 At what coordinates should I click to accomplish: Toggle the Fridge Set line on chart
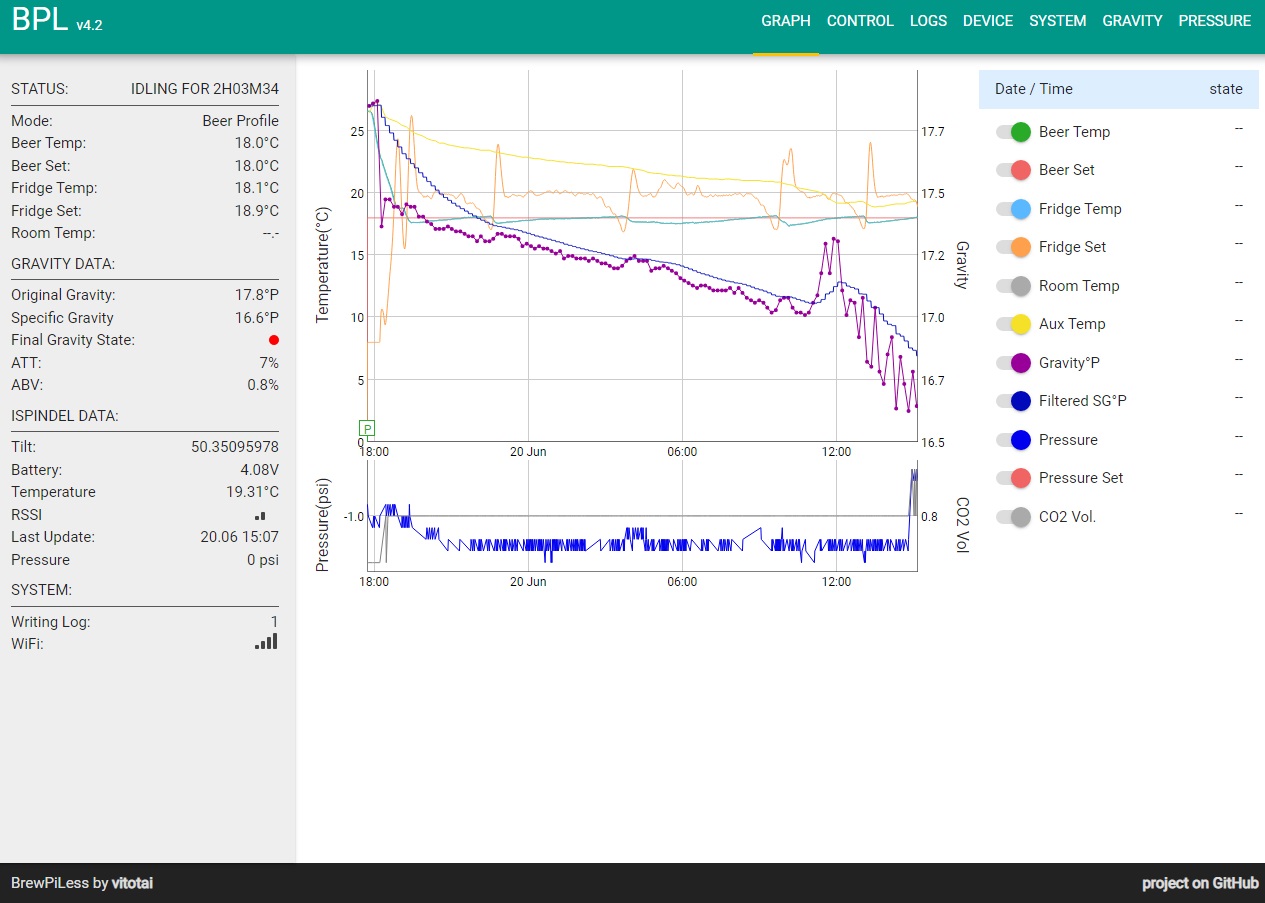(1013, 247)
